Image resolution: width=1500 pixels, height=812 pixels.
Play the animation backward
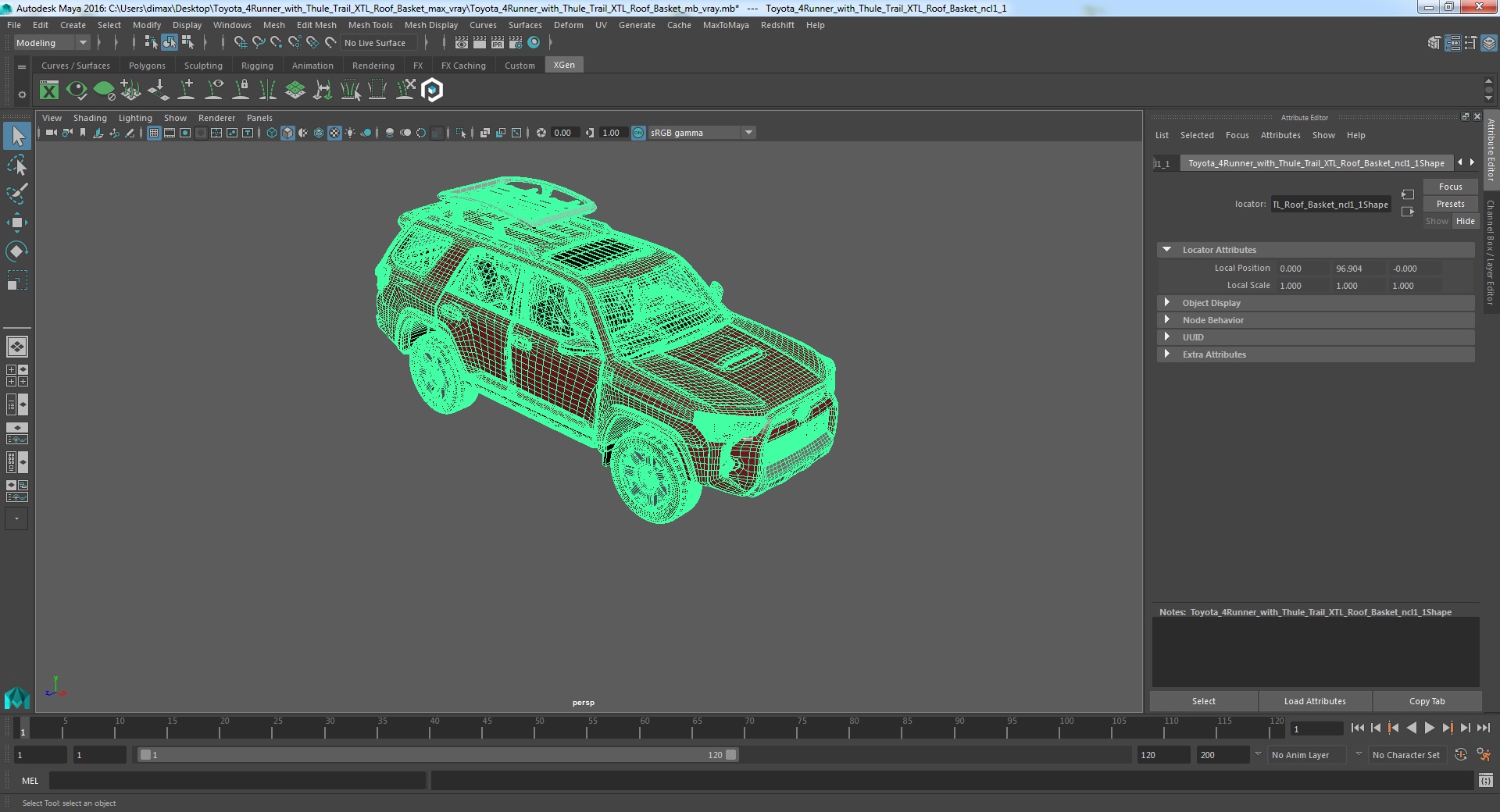(x=1411, y=728)
